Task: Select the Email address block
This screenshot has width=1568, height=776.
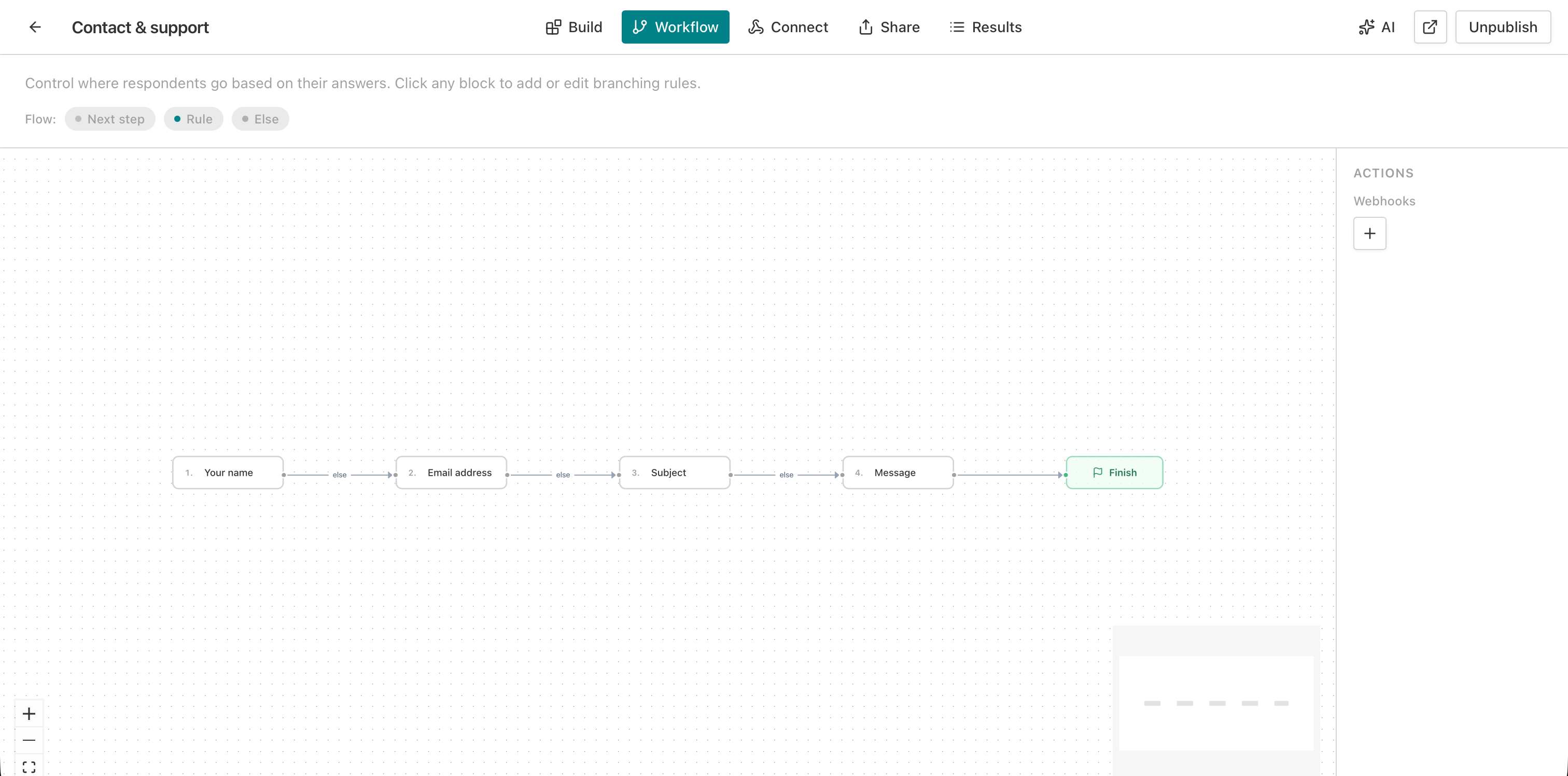Action: pyautogui.click(x=451, y=472)
